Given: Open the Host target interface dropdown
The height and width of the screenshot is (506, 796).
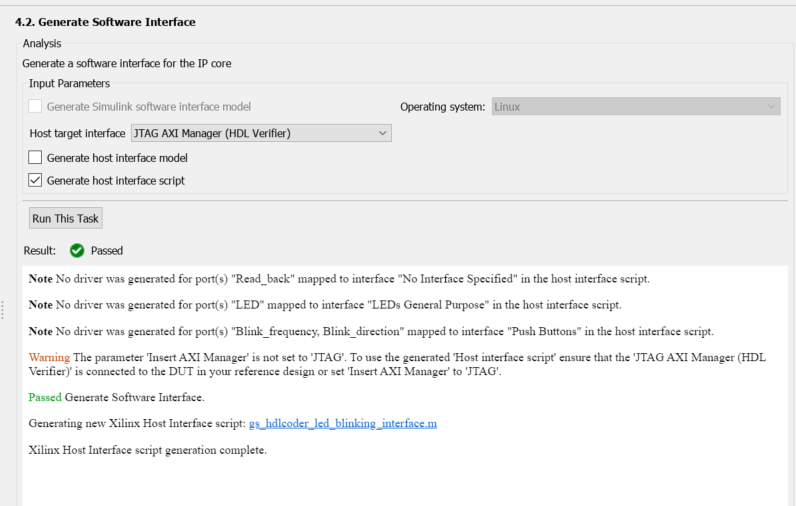Looking at the screenshot, I should [261, 133].
